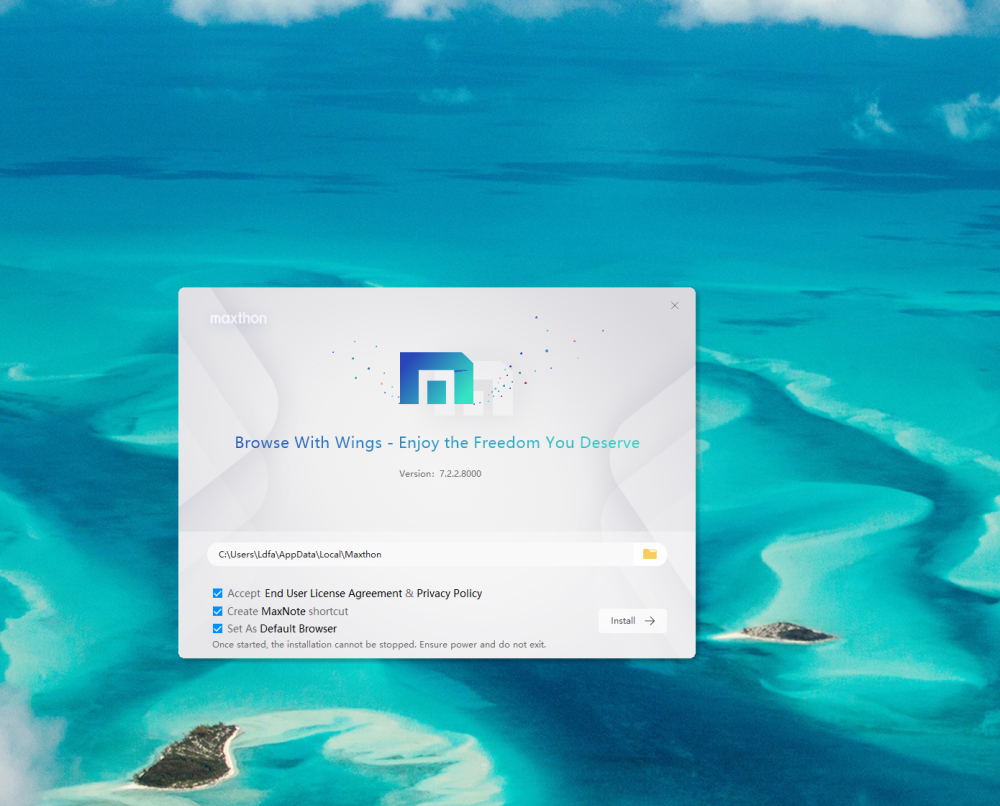Click the installation cannot be stopped warning text
This screenshot has width=1000, height=806.
coord(379,645)
